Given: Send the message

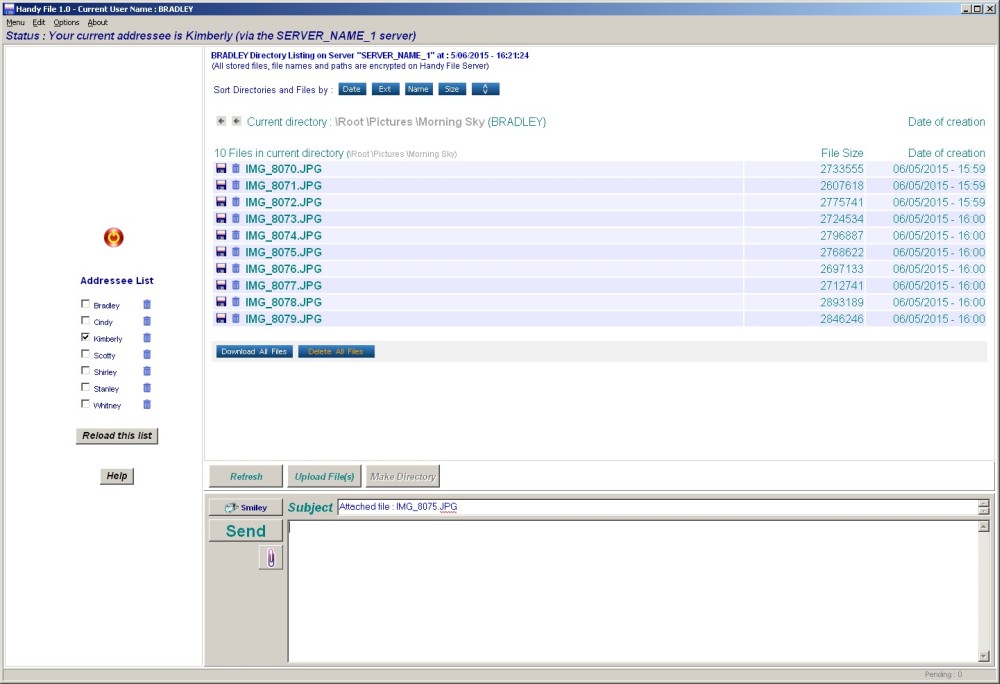Looking at the screenshot, I should (x=246, y=531).
